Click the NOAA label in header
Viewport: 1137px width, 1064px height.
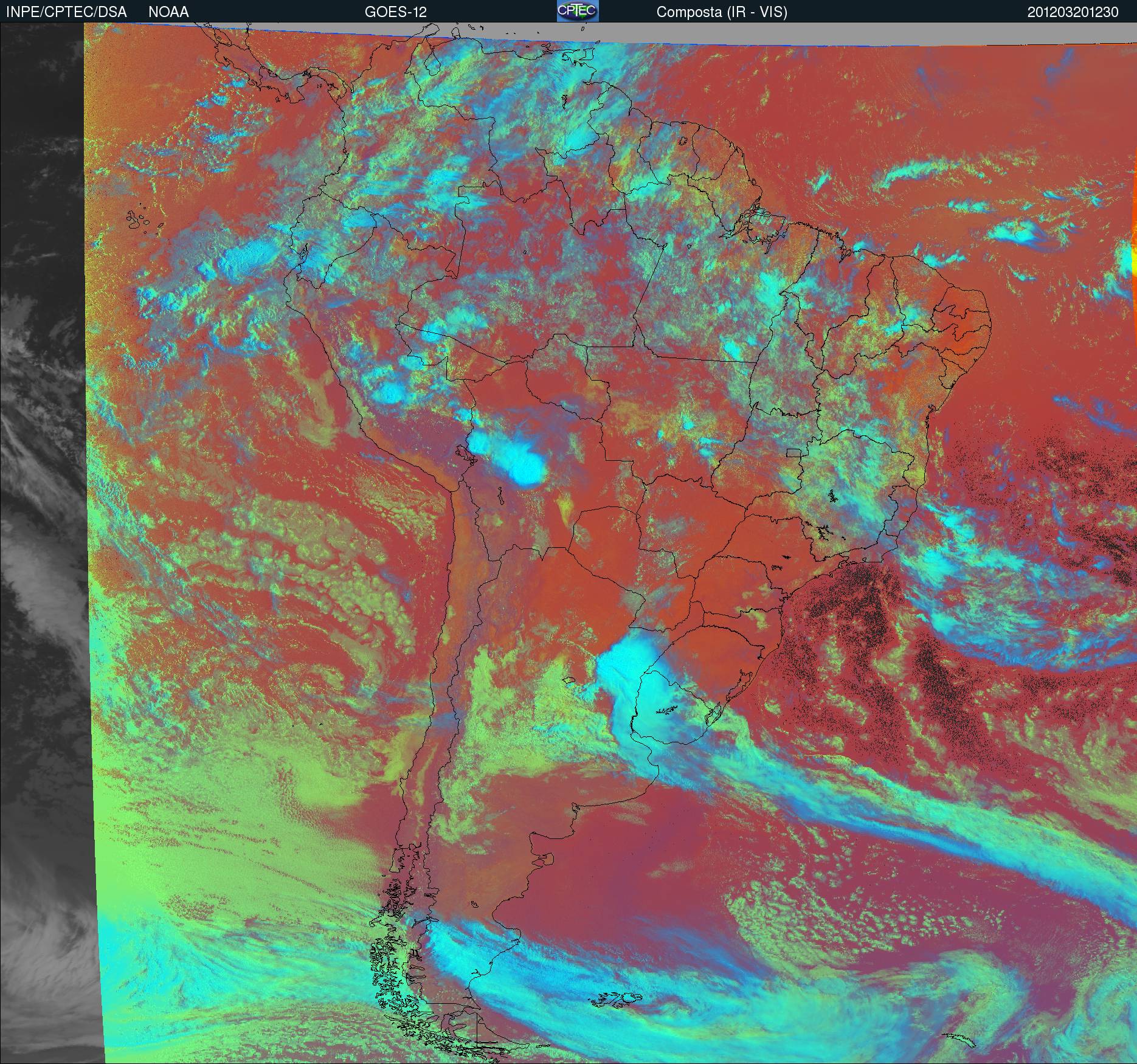pyautogui.click(x=168, y=12)
